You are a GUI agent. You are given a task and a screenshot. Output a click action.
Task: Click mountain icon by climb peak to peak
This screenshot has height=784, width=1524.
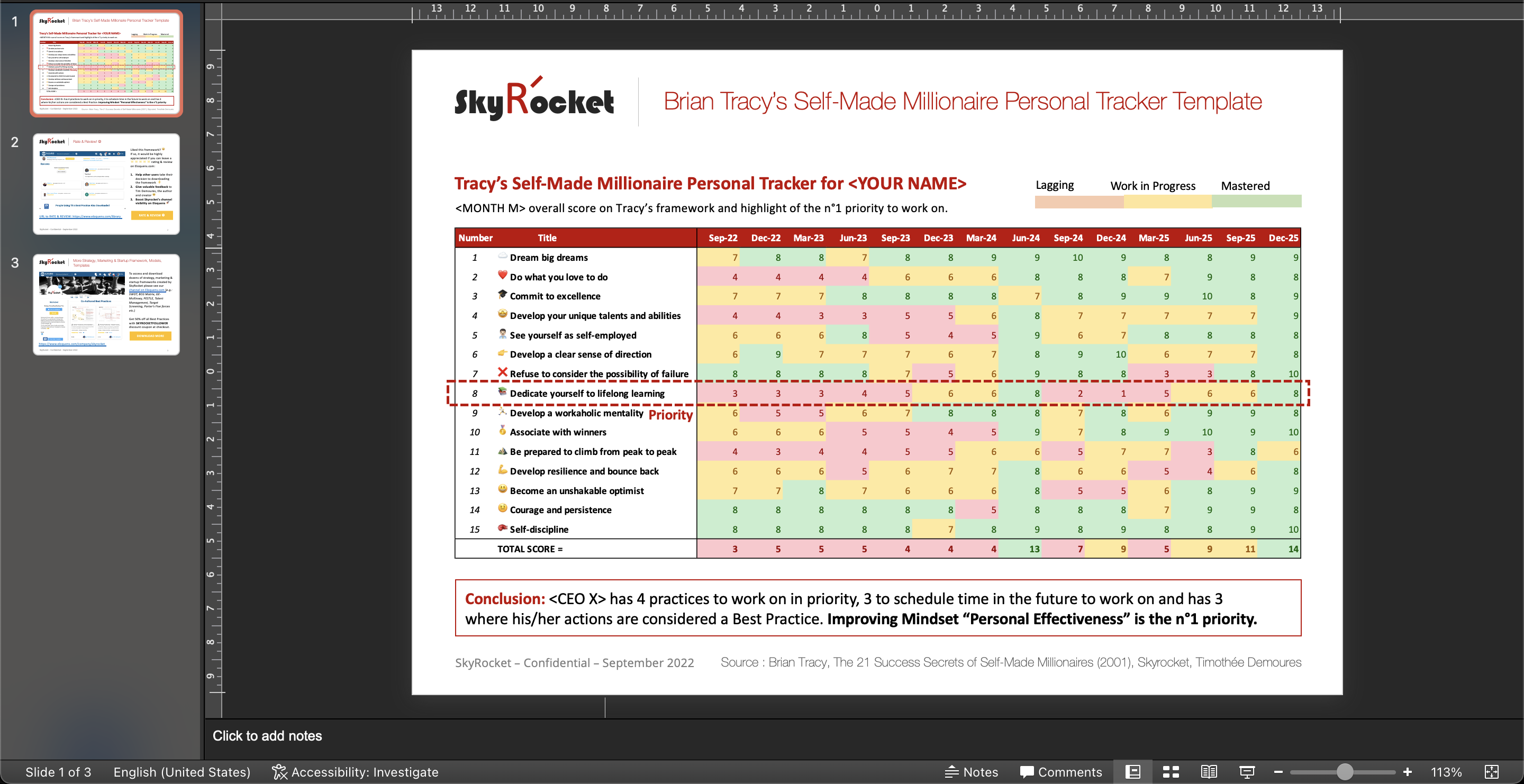pos(502,451)
